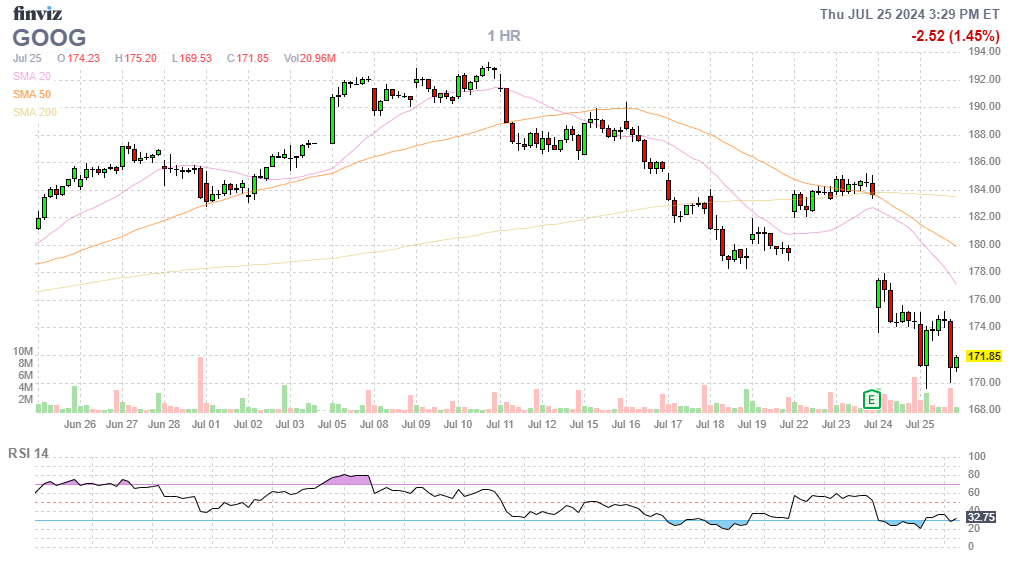1013x562 pixels.
Task: Click the yellow 171.85 current price tag
Action: [x=985, y=356]
